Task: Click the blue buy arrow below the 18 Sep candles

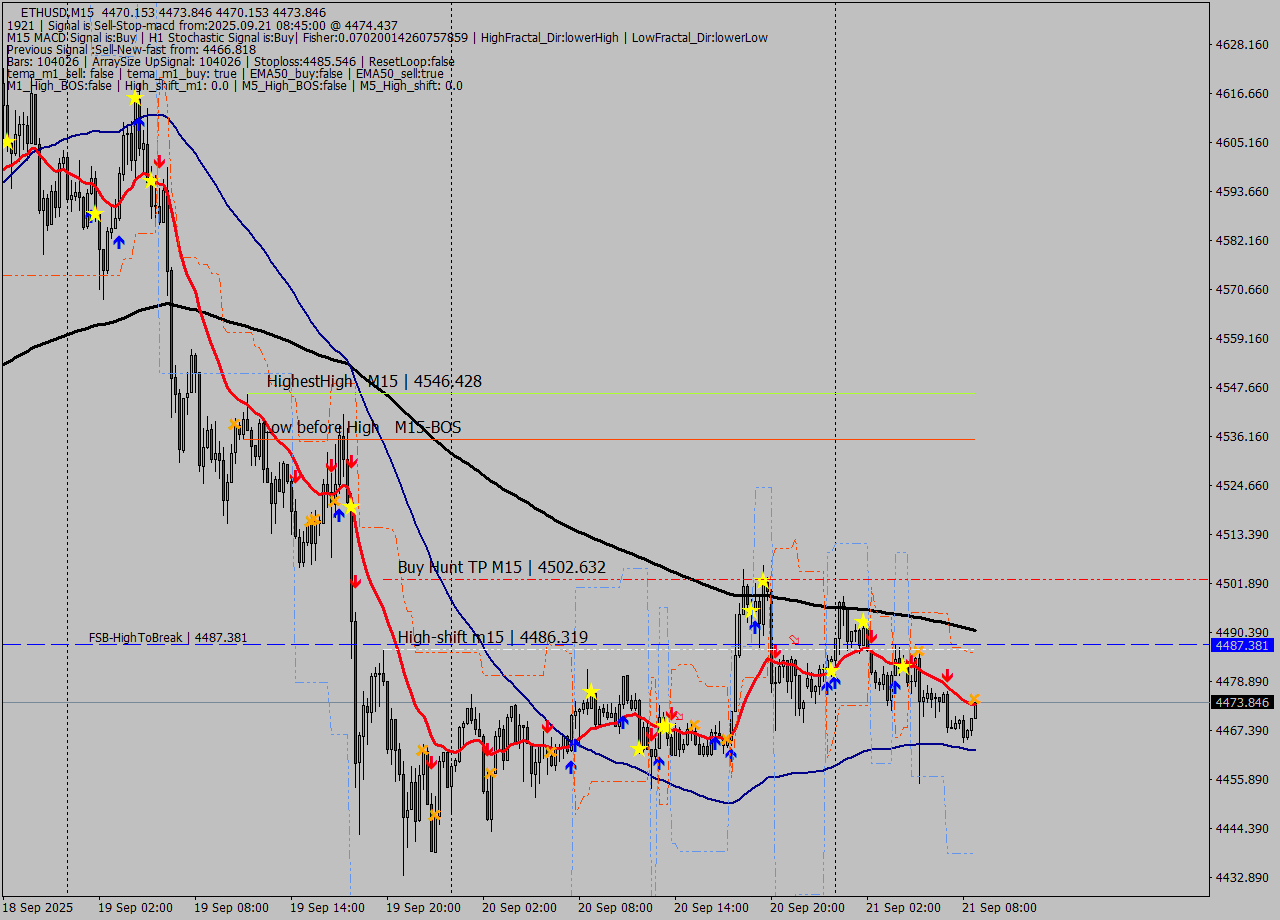Action: [x=119, y=243]
